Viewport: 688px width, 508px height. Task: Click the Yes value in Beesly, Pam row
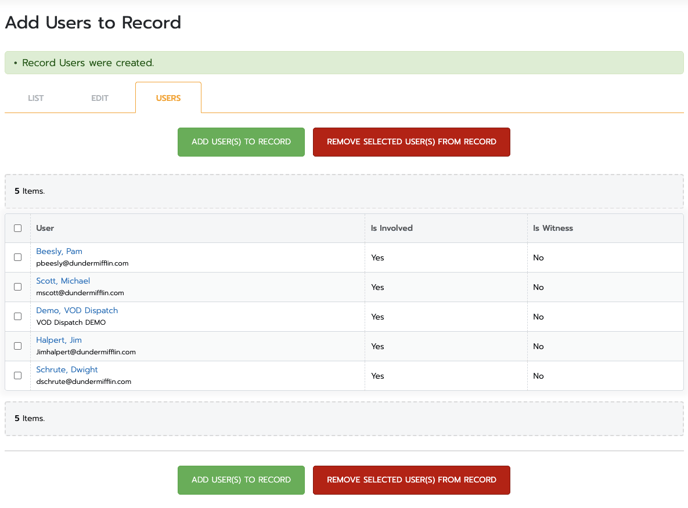pos(377,258)
